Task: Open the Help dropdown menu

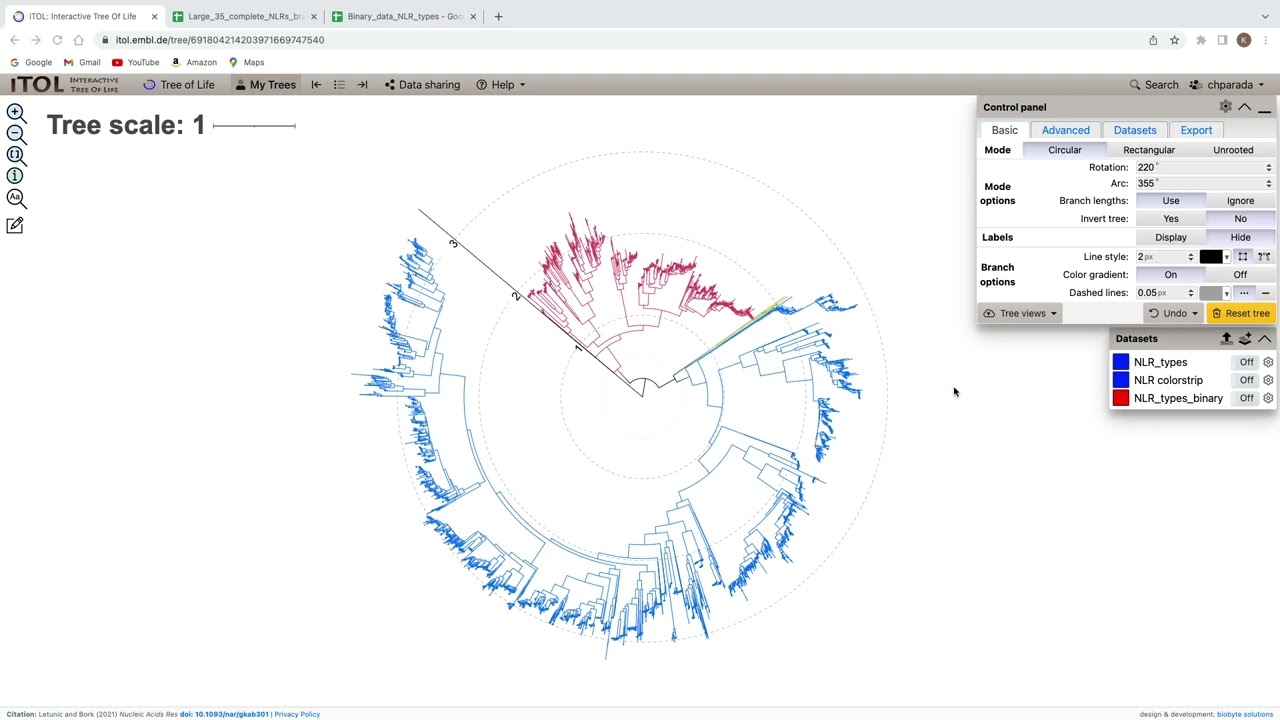Action: coord(501,85)
